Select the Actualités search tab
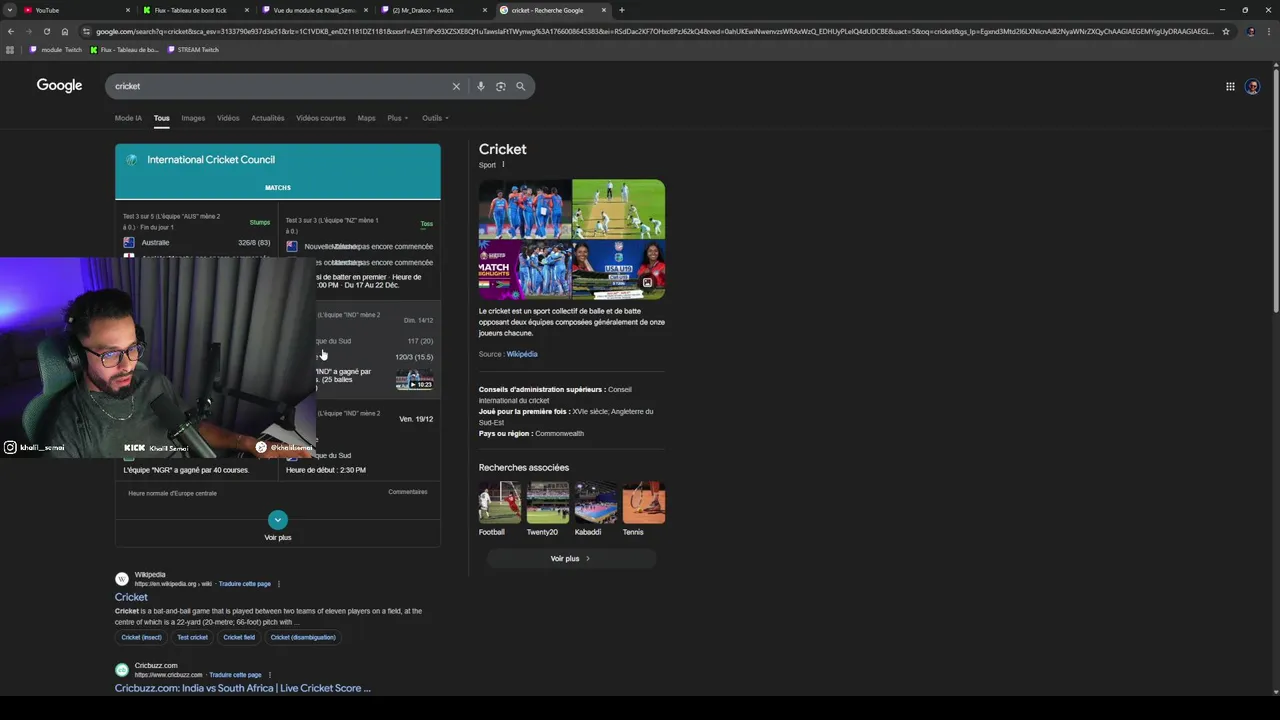The image size is (1280, 720). 267,118
